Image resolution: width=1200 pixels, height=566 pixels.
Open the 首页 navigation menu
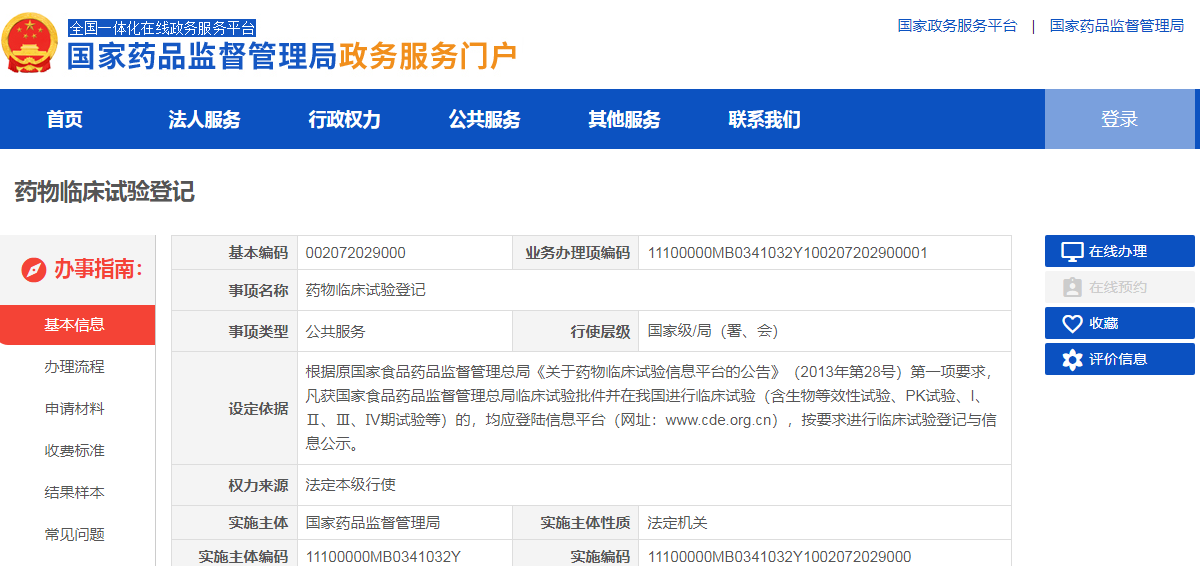pyautogui.click(x=65, y=120)
